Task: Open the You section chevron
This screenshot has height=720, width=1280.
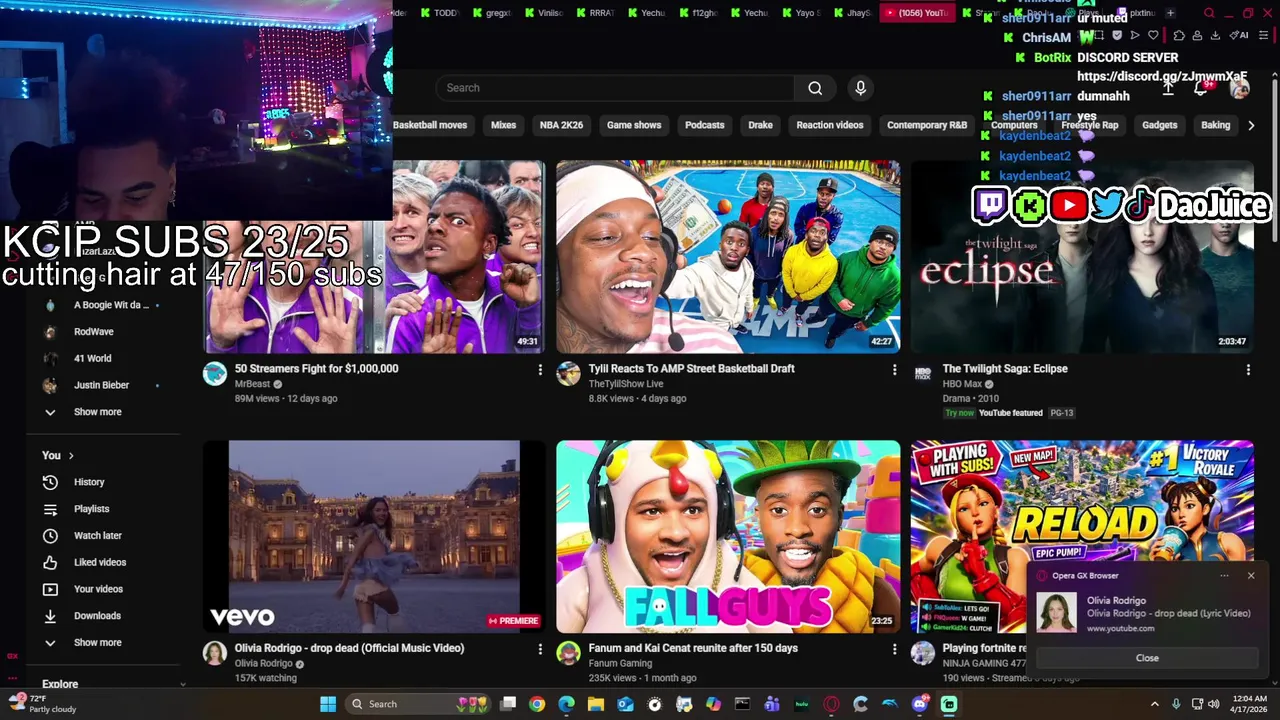Action: point(71,456)
